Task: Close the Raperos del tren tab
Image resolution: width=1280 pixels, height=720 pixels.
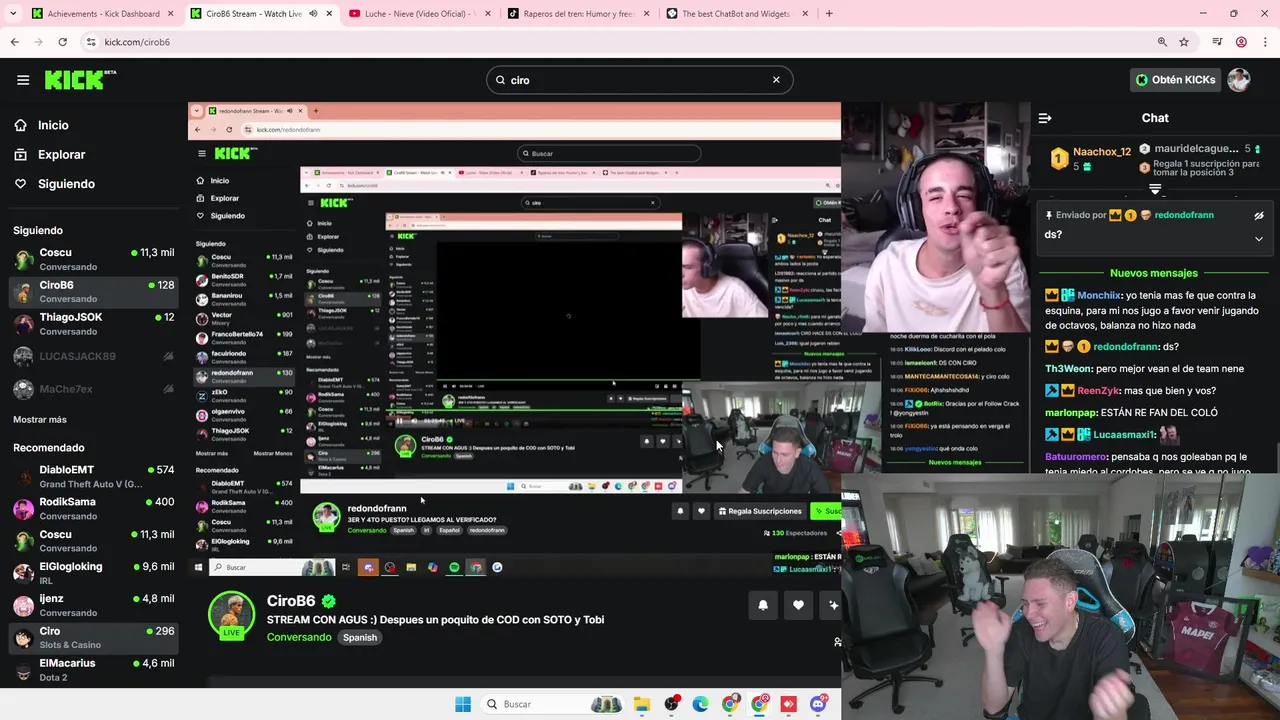Action: click(645, 14)
